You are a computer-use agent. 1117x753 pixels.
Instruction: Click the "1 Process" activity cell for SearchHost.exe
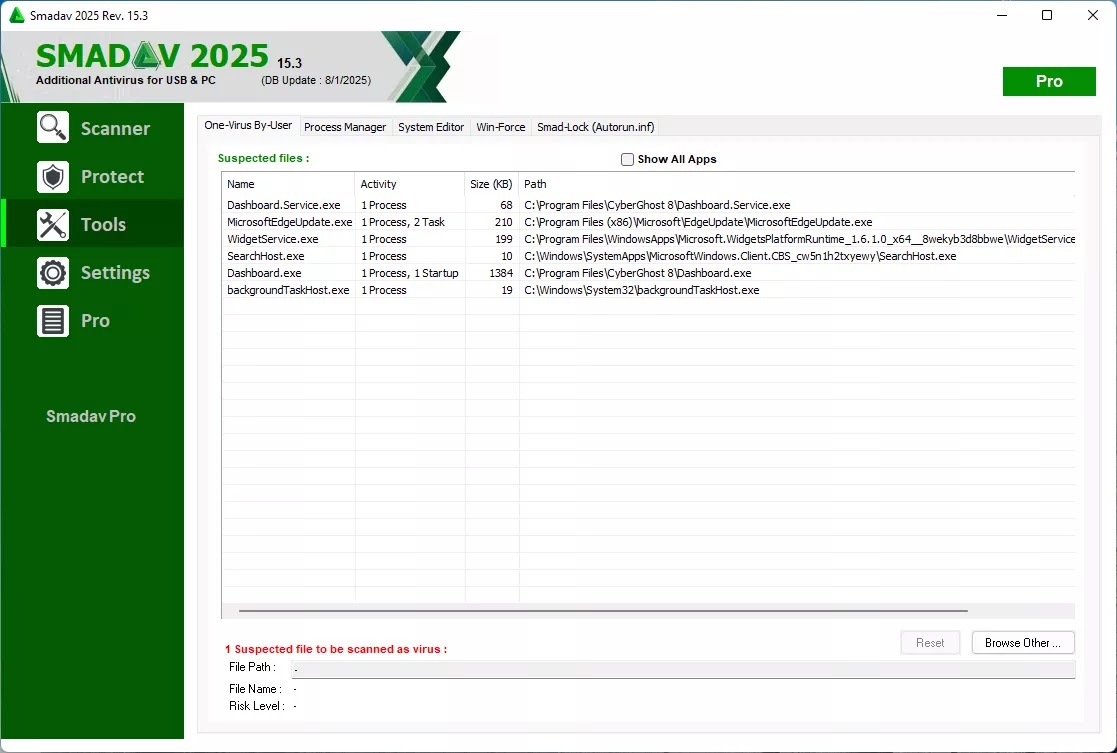pos(384,256)
